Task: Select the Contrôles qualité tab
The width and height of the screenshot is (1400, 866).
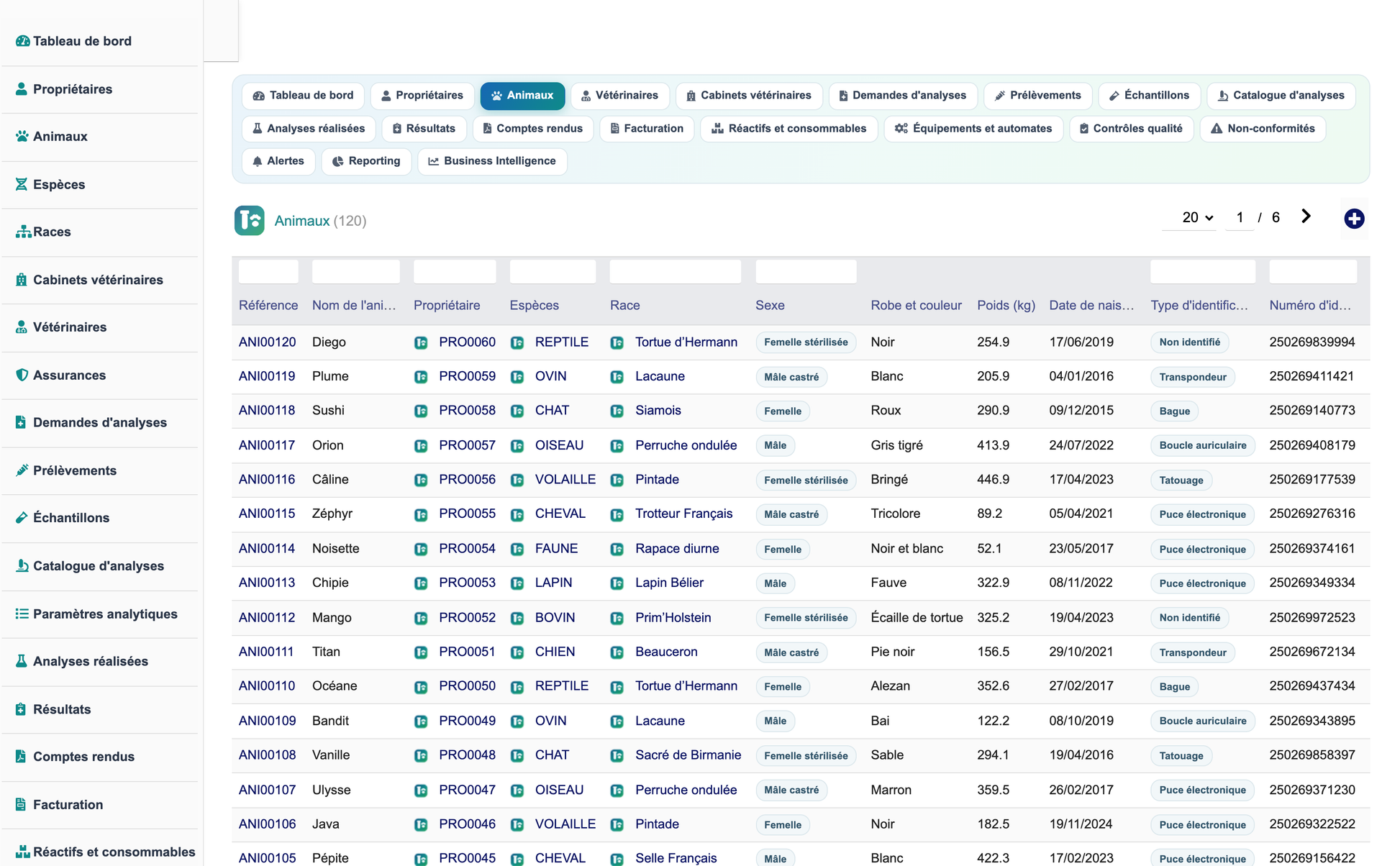Action: 1132,129
